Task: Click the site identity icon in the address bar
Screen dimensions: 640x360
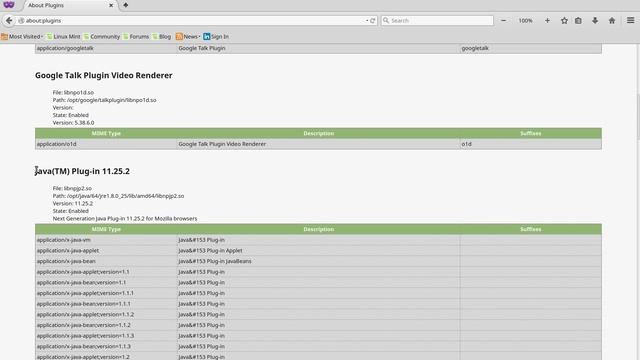Action: (x=21, y=20)
